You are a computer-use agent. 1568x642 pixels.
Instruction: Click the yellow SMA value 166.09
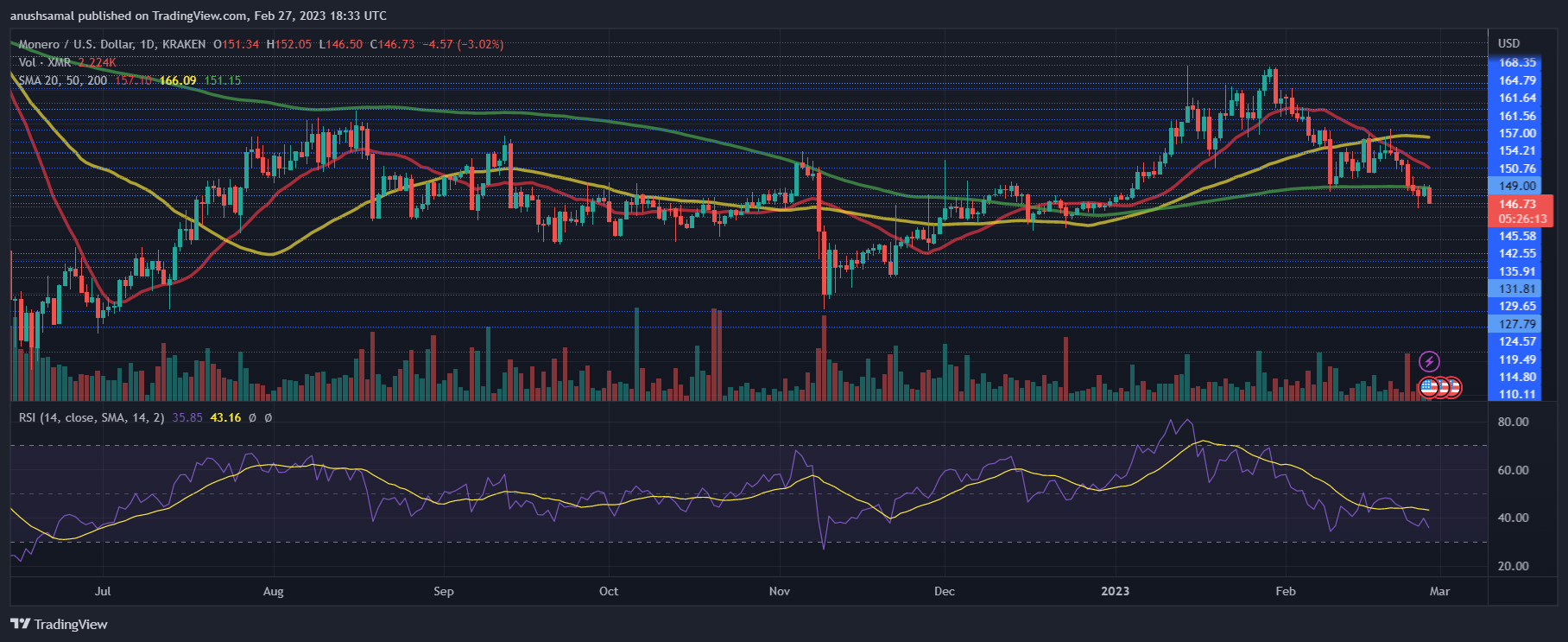point(178,80)
